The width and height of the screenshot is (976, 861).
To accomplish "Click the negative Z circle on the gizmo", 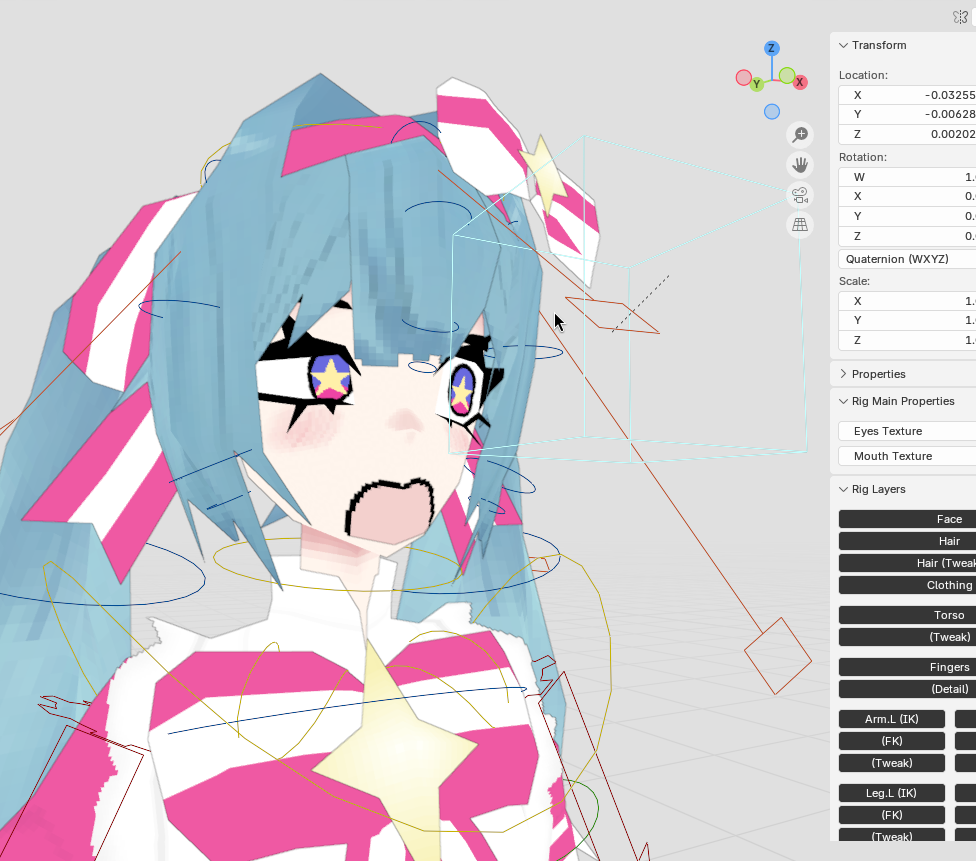I will point(772,111).
